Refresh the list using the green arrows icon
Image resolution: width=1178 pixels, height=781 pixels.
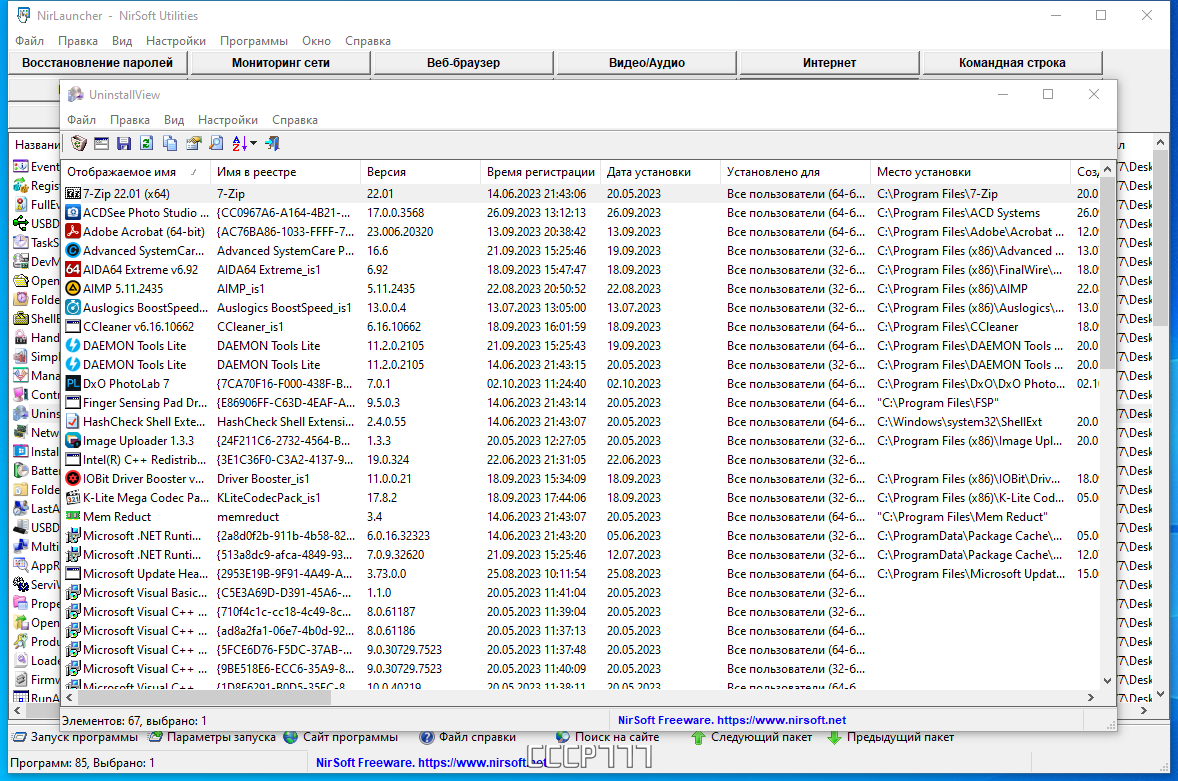(146, 143)
